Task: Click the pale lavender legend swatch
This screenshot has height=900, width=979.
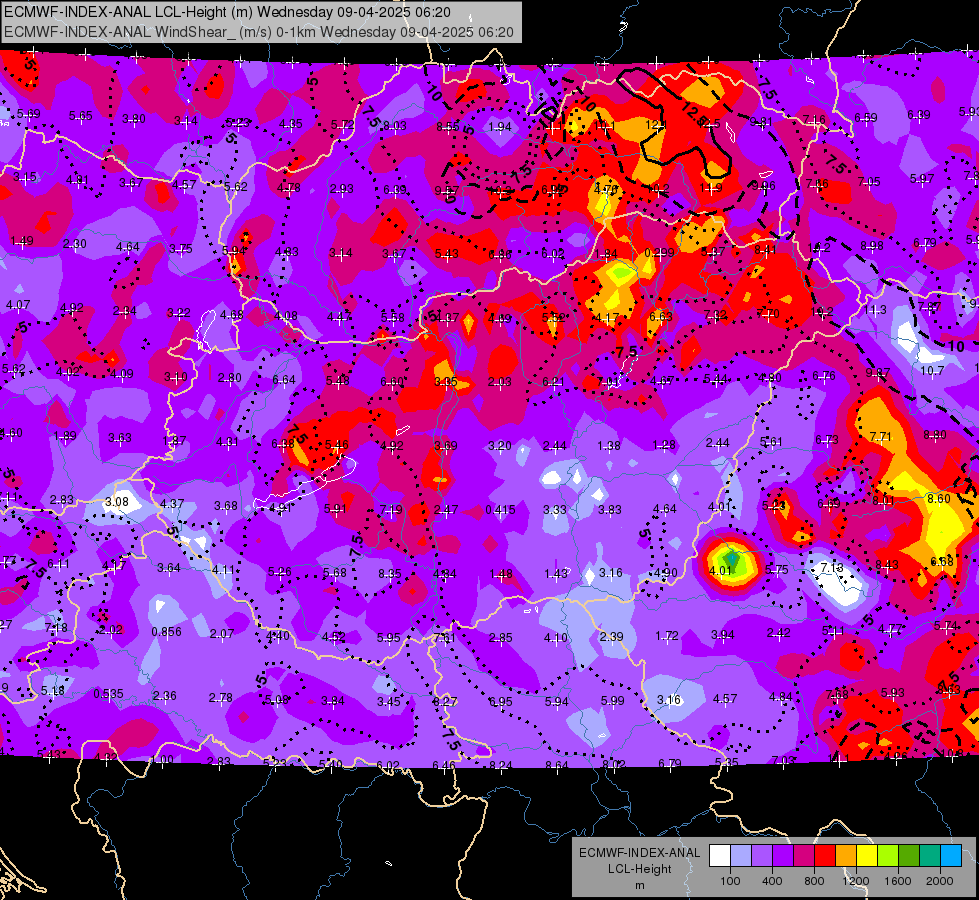Action: (x=741, y=856)
